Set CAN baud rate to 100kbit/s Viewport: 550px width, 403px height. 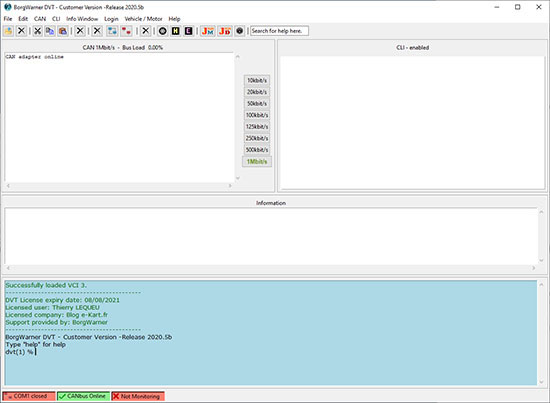pos(257,115)
